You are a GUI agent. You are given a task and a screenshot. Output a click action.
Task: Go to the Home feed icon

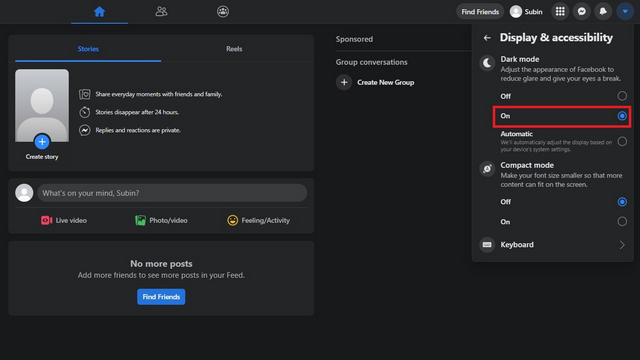click(99, 11)
